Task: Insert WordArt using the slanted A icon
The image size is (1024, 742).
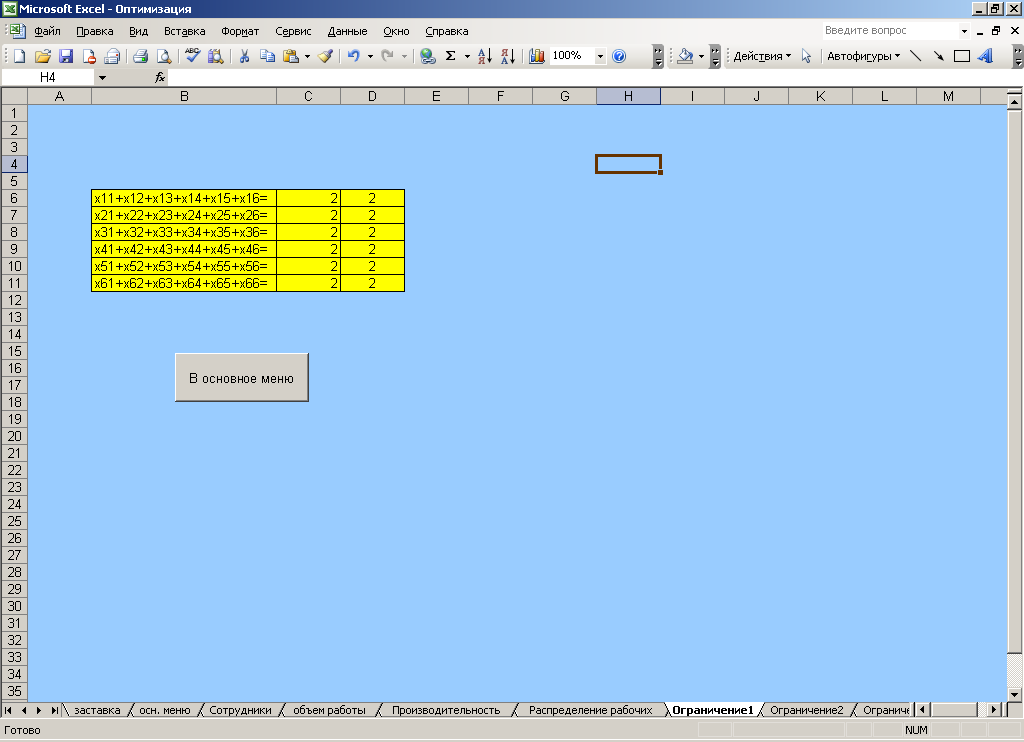Action: [x=985, y=57]
